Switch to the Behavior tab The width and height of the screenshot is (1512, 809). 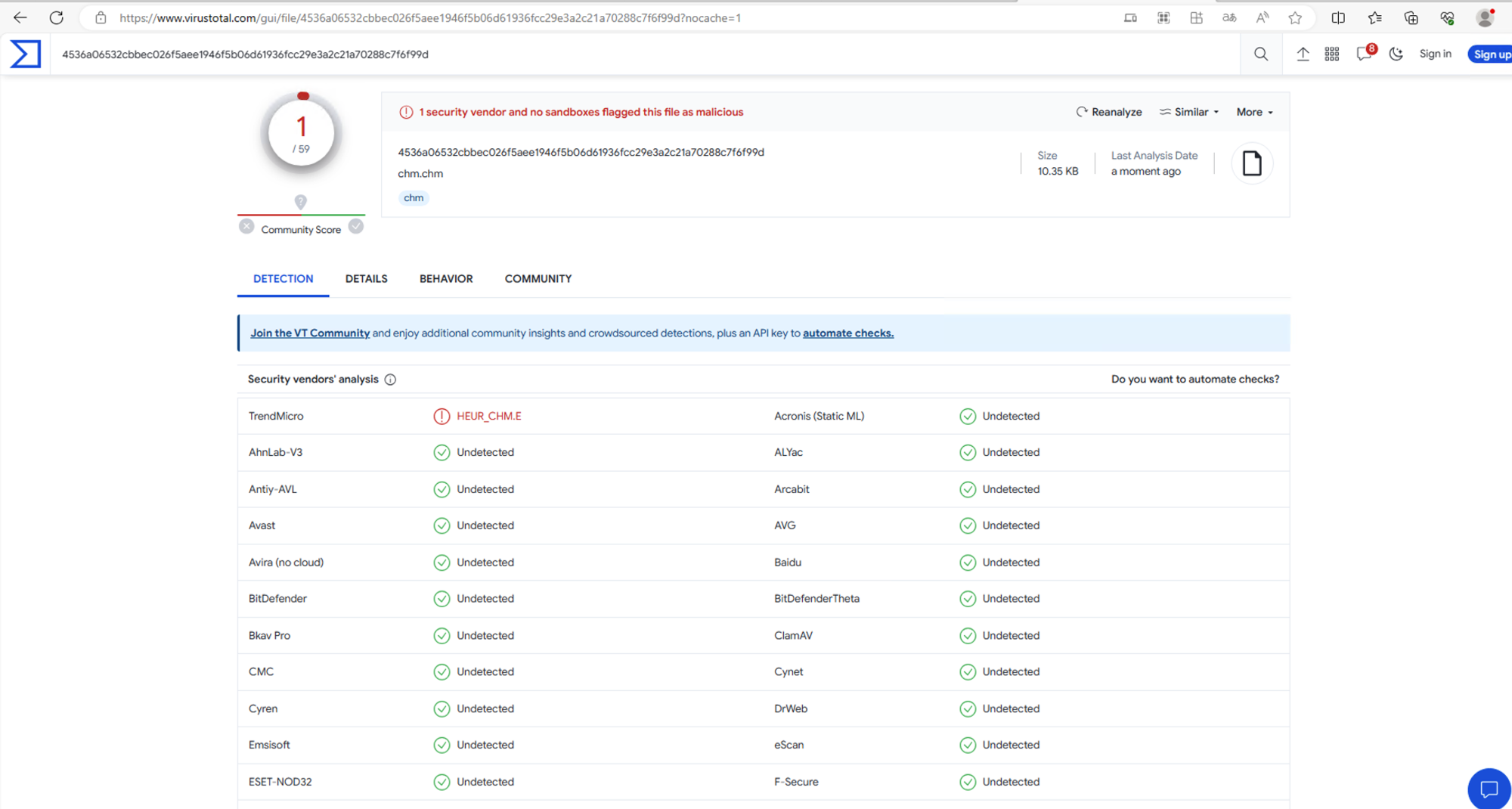click(446, 279)
